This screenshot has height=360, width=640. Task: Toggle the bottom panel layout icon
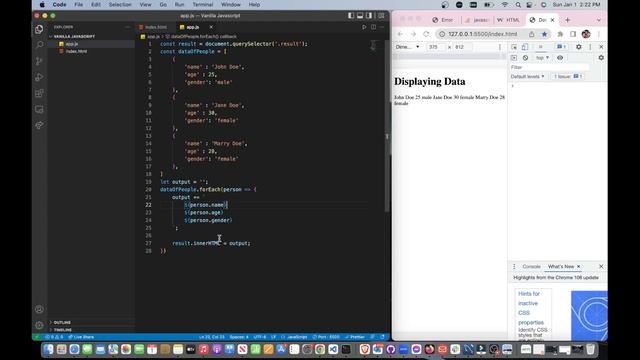(x=360, y=16)
